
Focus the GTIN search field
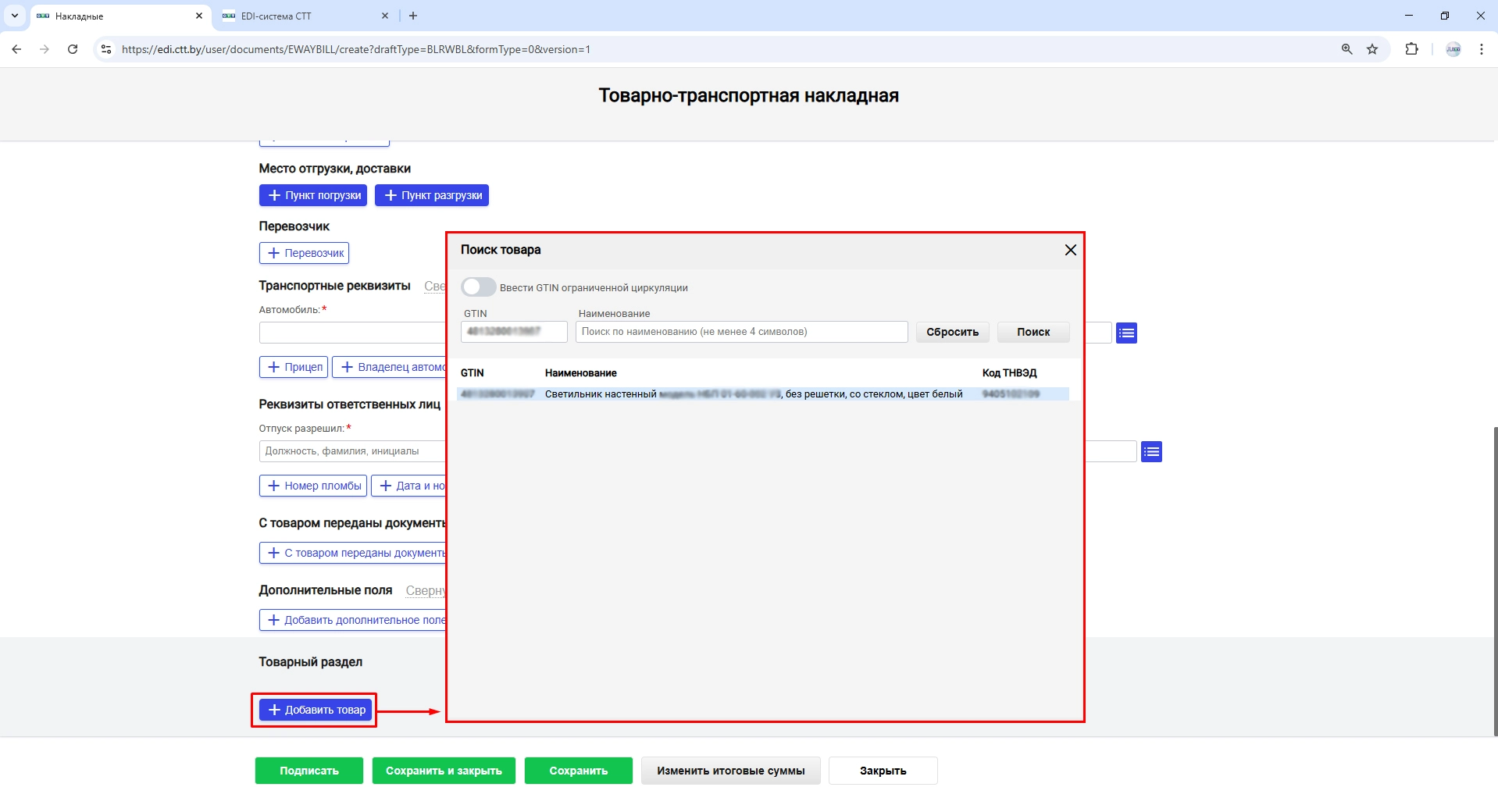[514, 332]
